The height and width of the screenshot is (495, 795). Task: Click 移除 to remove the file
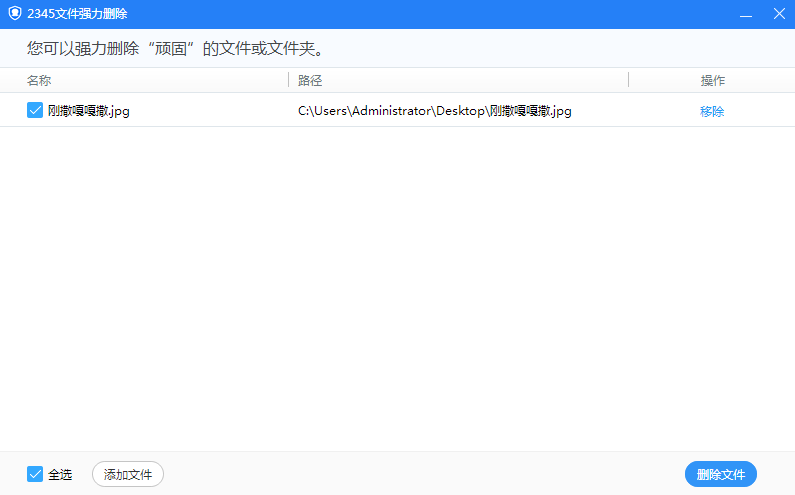point(712,111)
